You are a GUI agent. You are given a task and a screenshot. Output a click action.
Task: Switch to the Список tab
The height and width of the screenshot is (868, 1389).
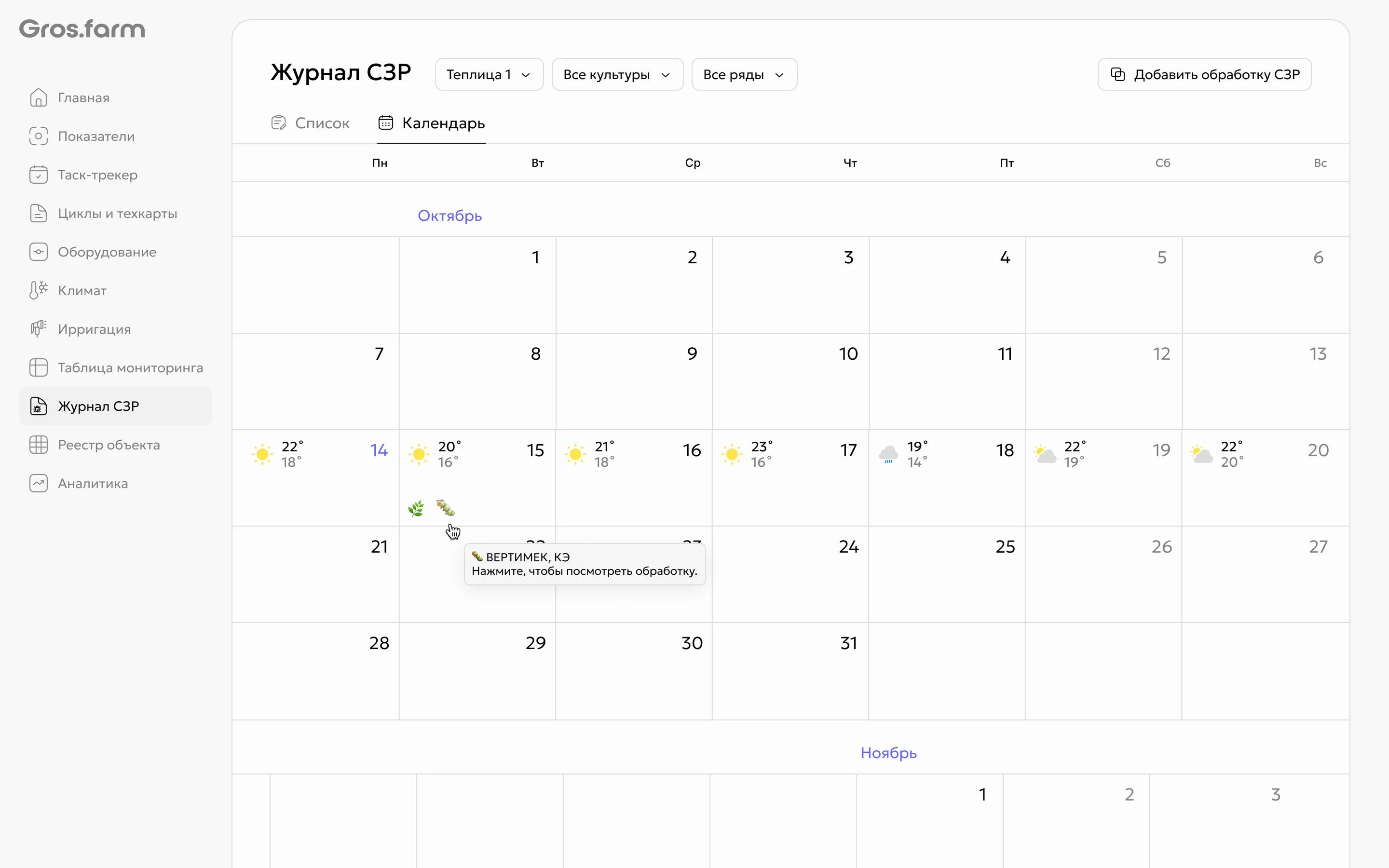click(311, 123)
